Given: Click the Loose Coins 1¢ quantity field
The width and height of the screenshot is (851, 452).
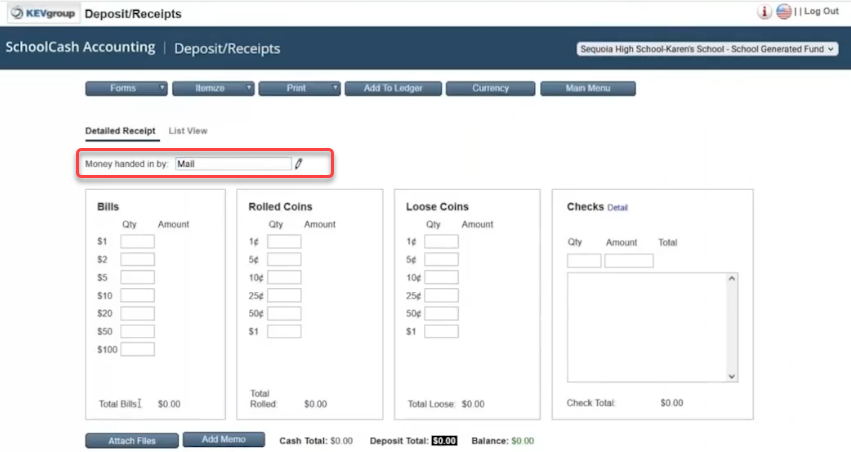Looking at the screenshot, I should 441,241.
